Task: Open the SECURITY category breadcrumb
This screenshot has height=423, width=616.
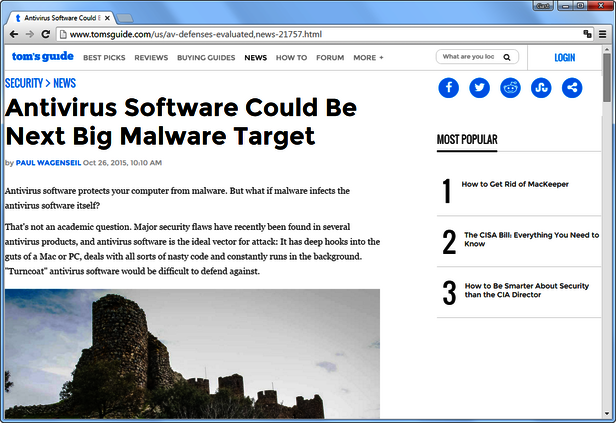Action: tap(25, 83)
